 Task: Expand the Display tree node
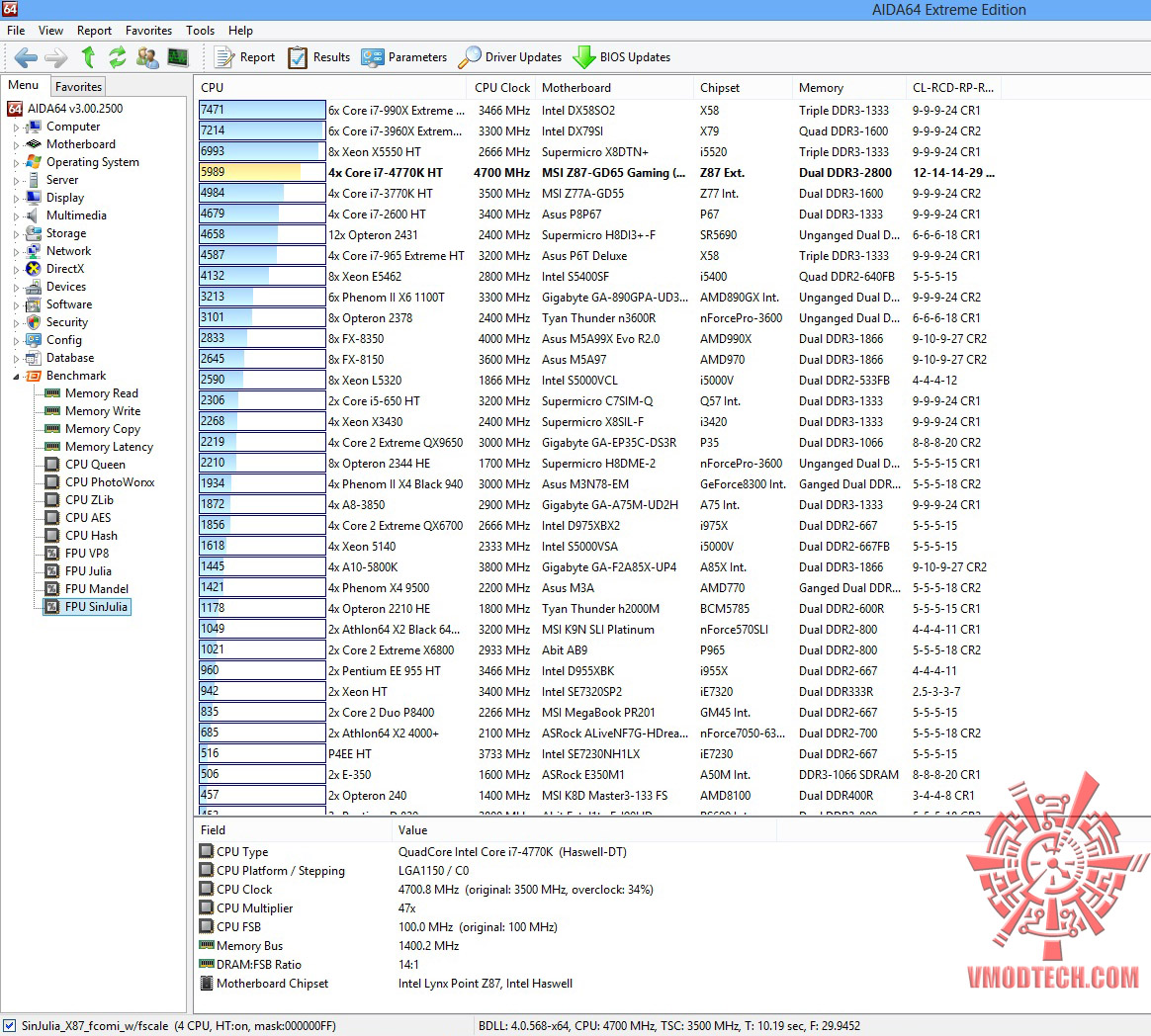[x=16, y=198]
